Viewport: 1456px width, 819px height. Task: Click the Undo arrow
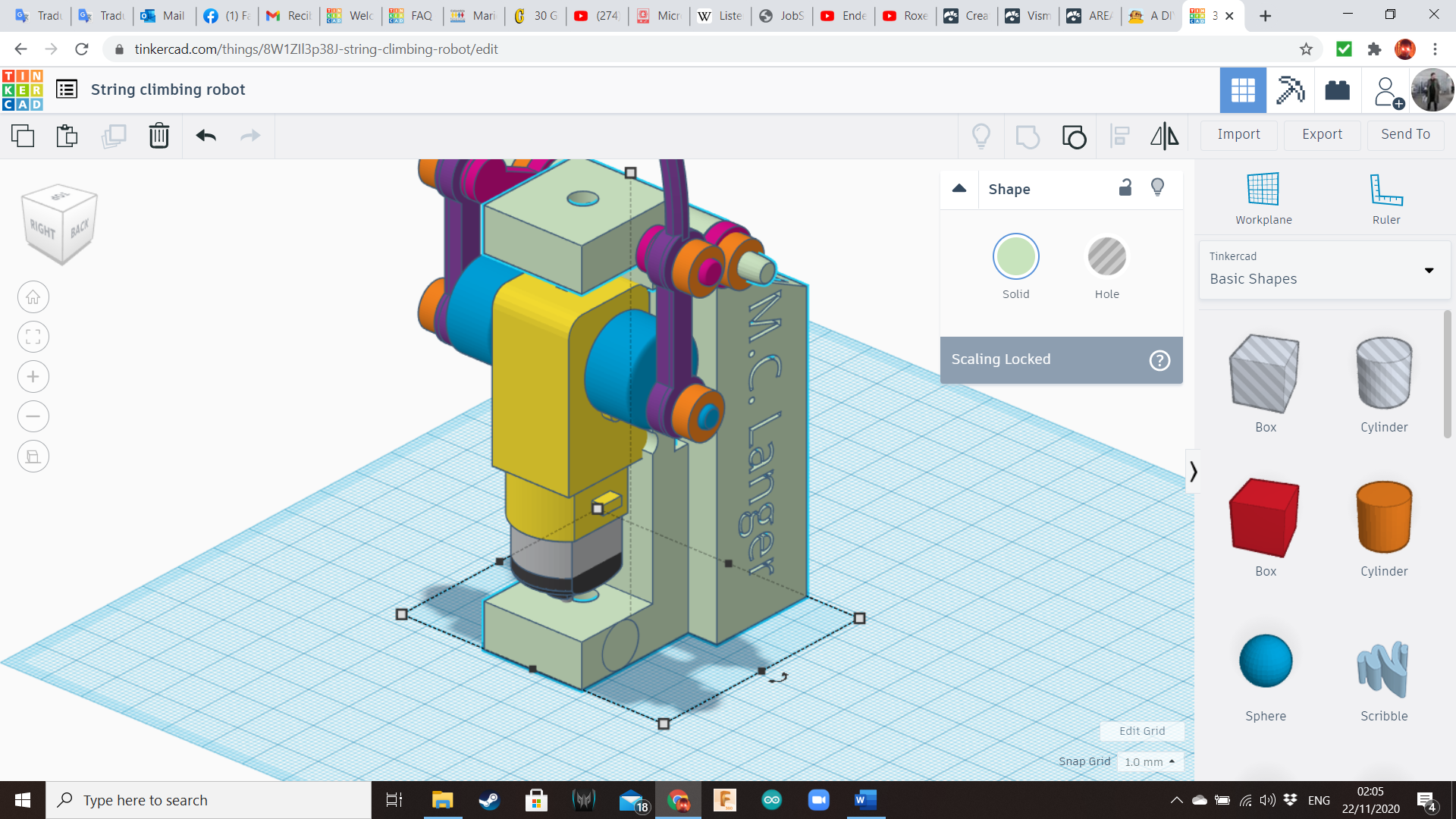point(206,136)
